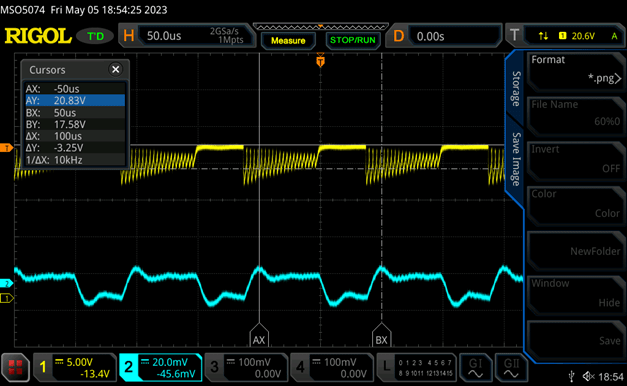Click the orange trigger level marker
This screenshot has width=627, height=386.
6,148
